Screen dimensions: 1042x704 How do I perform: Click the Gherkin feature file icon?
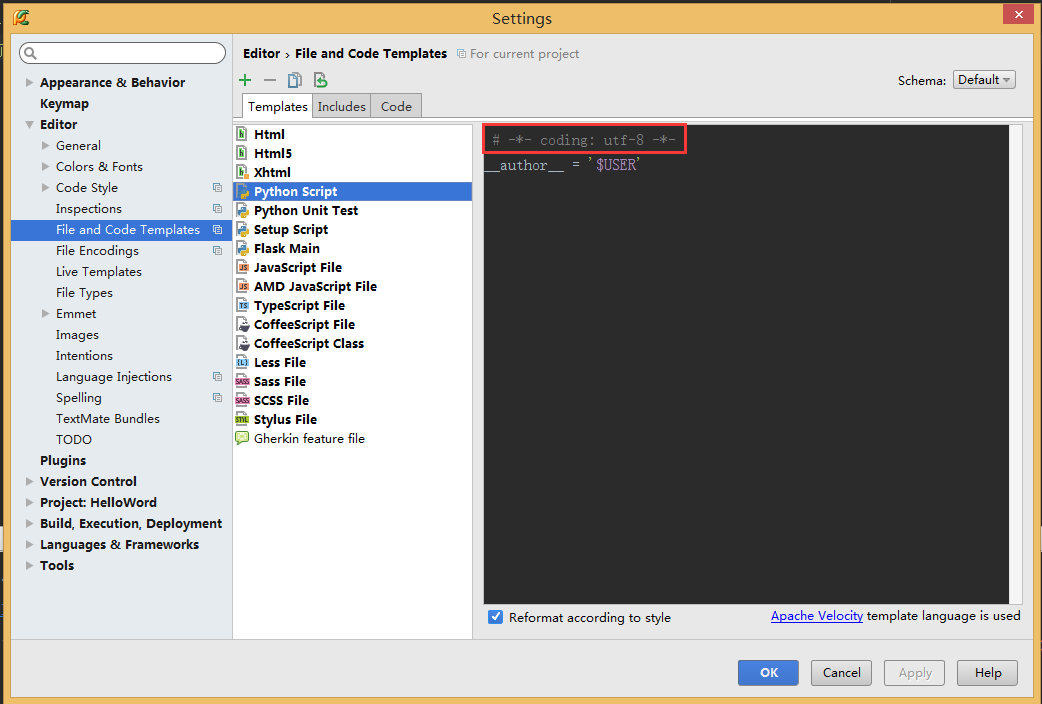(242, 439)
